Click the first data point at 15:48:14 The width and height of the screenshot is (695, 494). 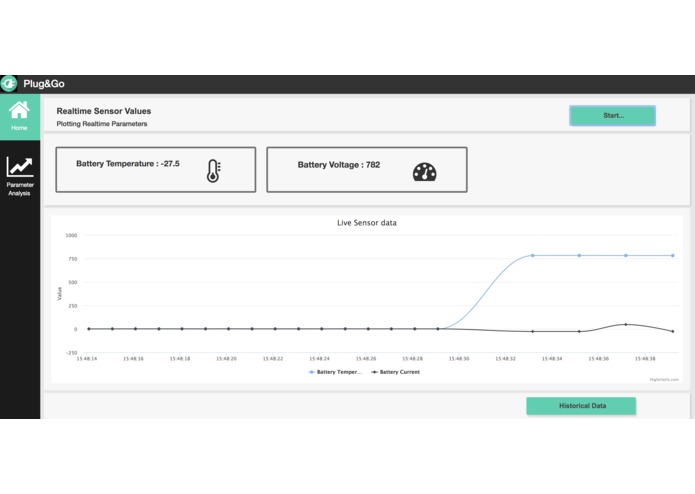pos(89,329)
